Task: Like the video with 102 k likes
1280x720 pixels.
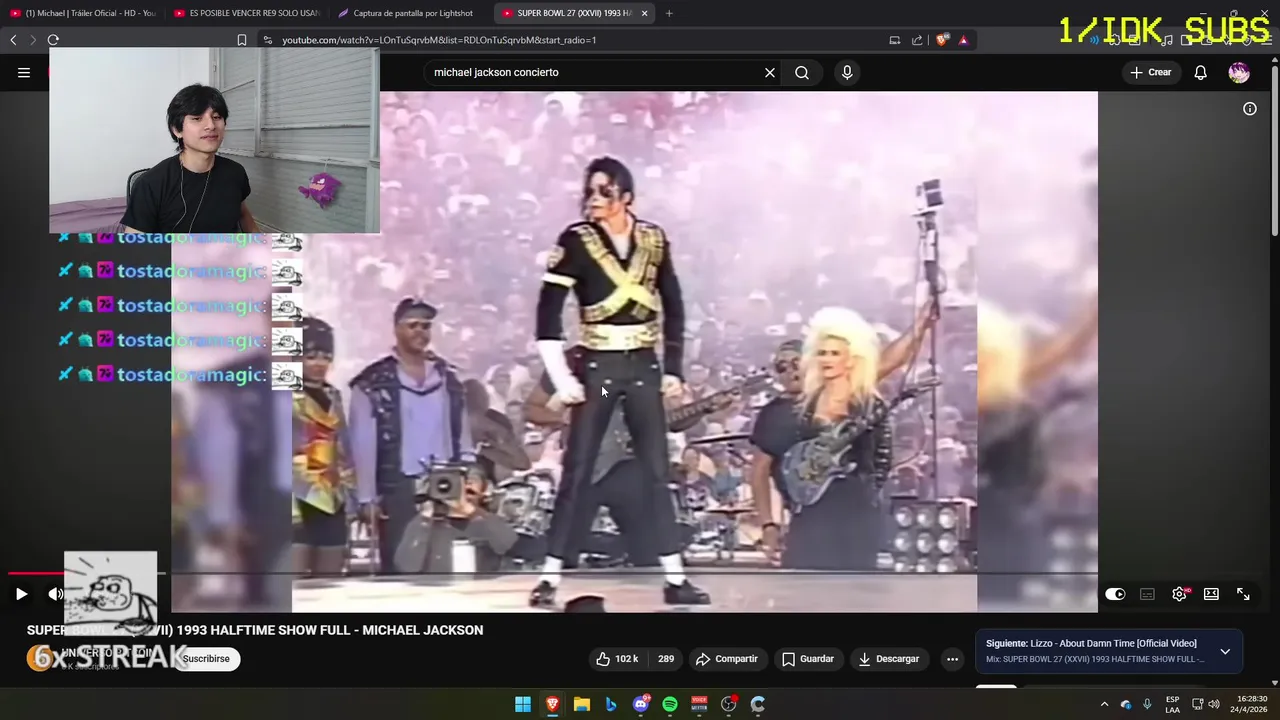Action: point(616,659)
